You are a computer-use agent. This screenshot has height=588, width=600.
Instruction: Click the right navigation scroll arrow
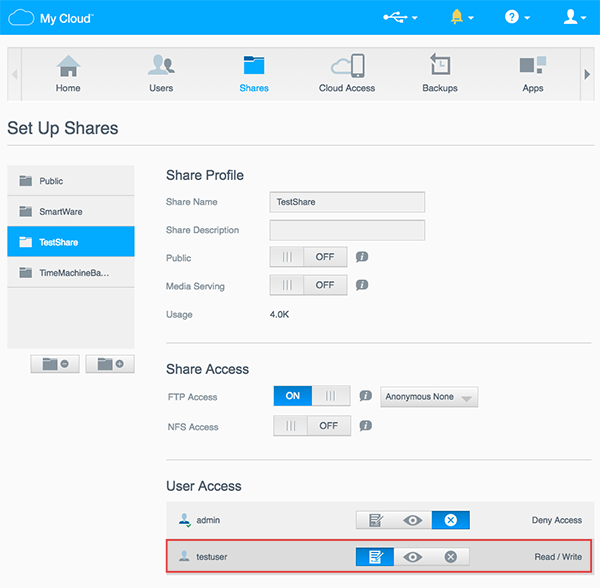coord(587,74)
